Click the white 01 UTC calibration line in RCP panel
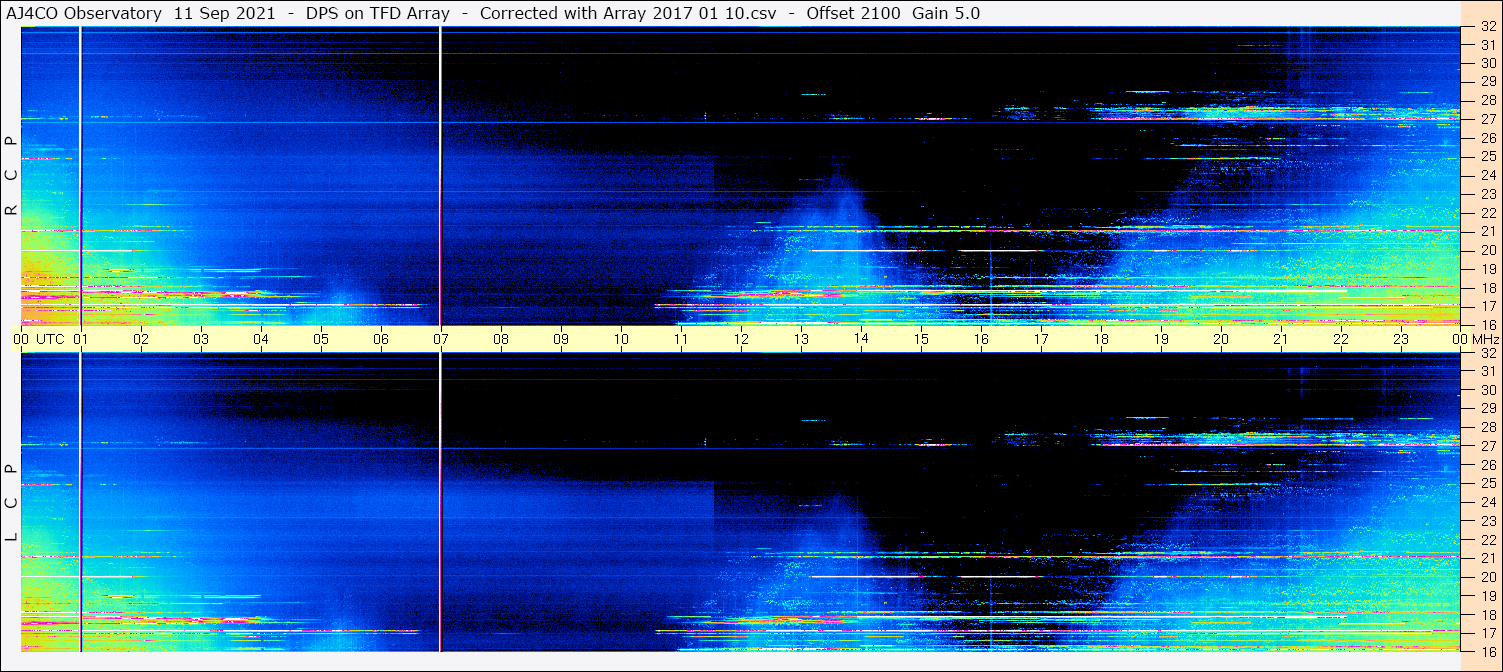Image resolution: width=1503 pixels, height=672 pixels. click(x=80, y=176)
